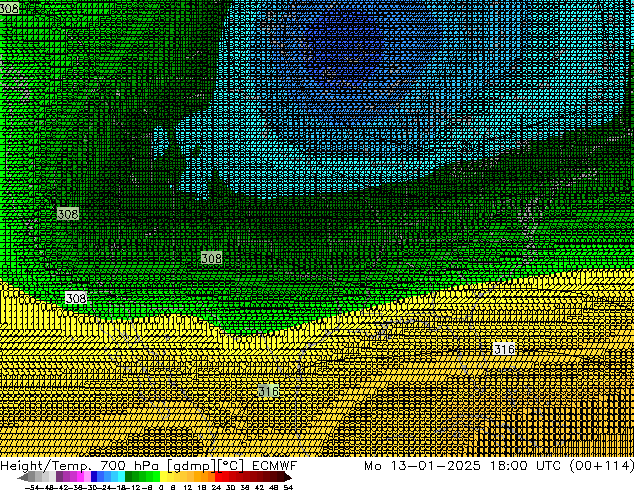
Task: Click the 308 contour label with white background
Action: click(76, 298)
